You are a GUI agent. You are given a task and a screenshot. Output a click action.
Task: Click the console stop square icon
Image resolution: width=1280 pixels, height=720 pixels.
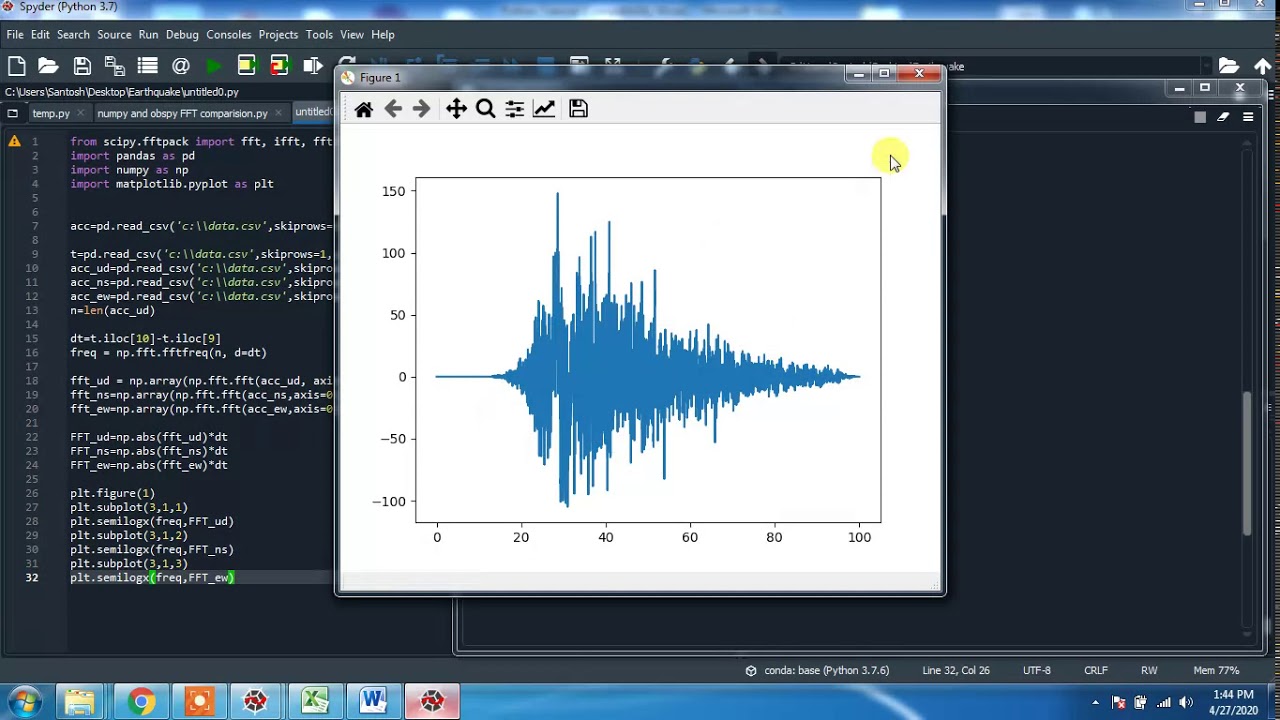point(1200,117)
